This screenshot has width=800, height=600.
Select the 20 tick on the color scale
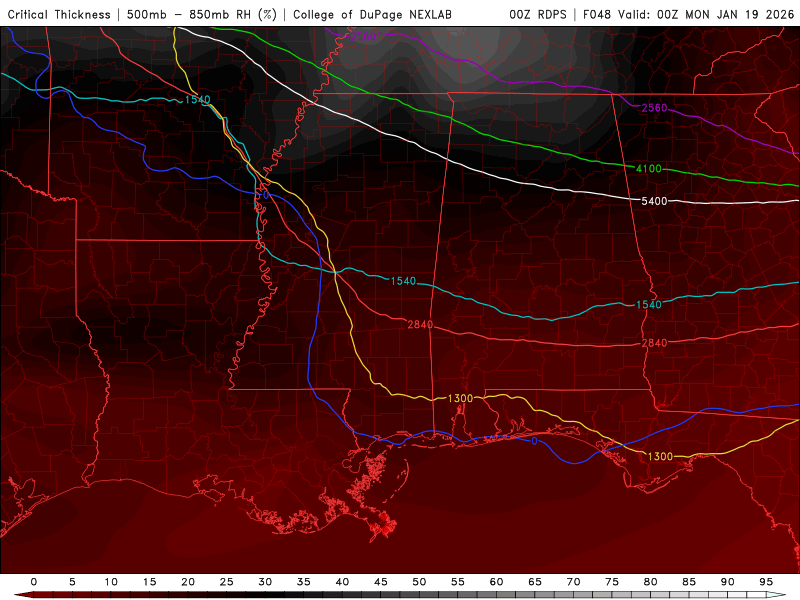pyautogui.click(x=188, y=582)
